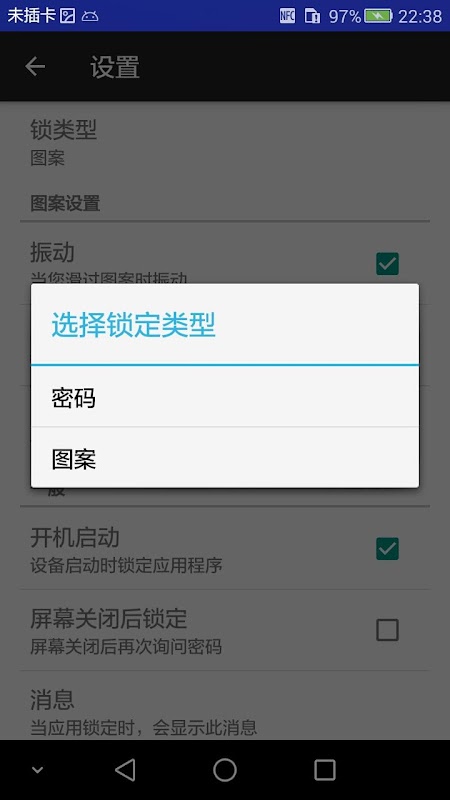Screen dimensions: 450x800
Task: Uncheck the 开机启动 checkbox
Action: 387,549
